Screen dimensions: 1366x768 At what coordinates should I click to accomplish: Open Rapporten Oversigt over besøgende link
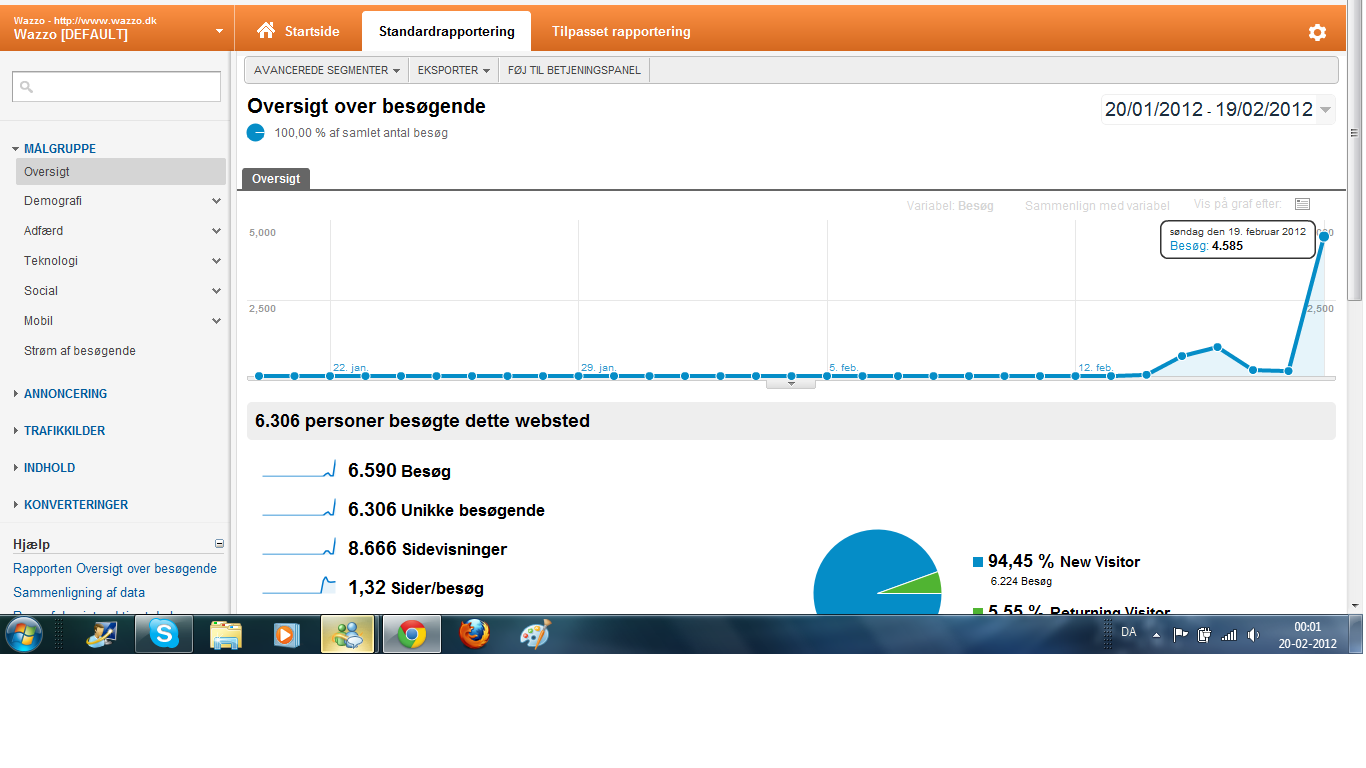coord(114,569)
